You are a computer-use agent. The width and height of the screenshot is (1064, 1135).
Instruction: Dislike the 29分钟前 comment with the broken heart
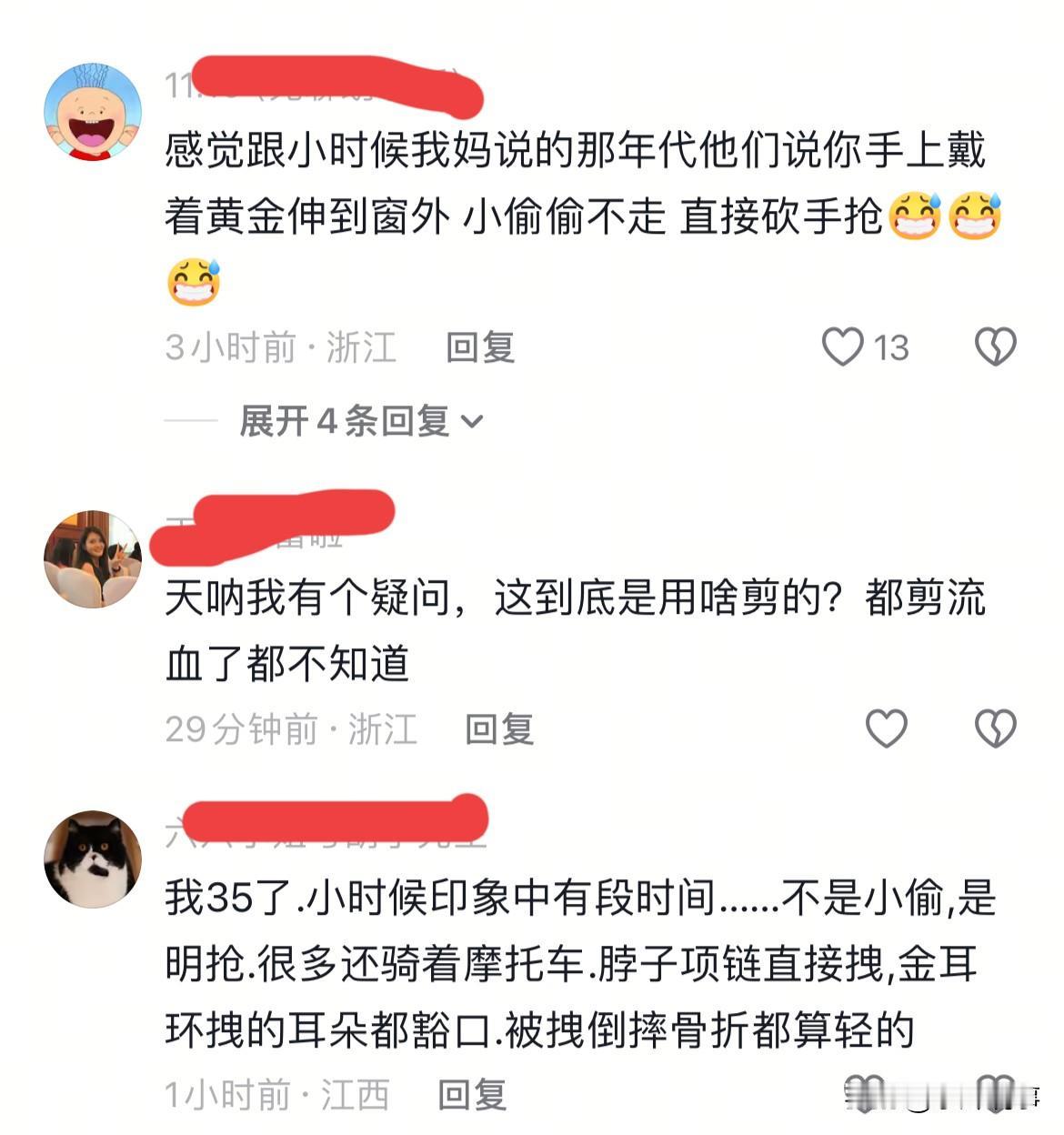click(995, 728)
